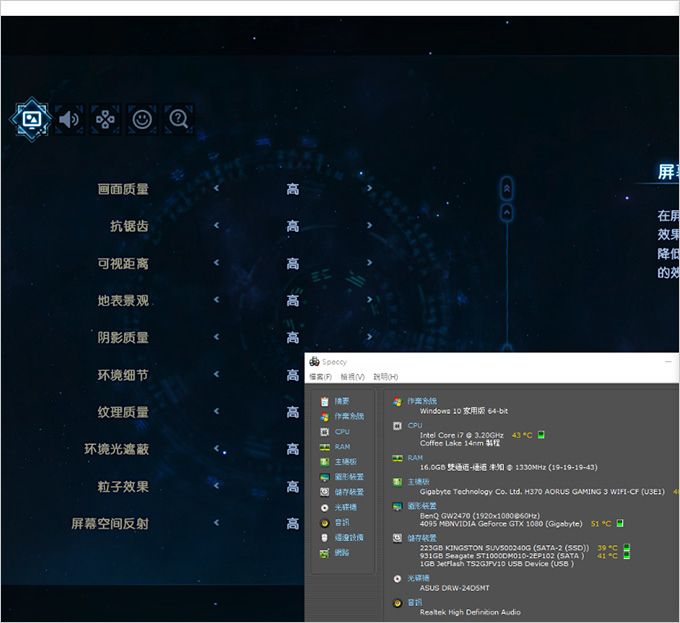680x623 pixels.
Task: Increase 可视距离 with its right arrow
Action: click(x=369, y=263)
